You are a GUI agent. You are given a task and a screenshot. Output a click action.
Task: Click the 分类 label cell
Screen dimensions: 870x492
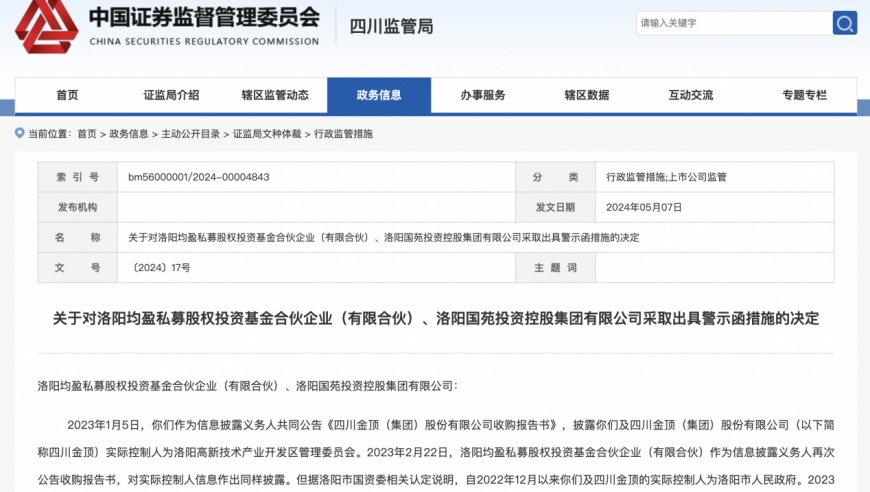tap(555, 177)
